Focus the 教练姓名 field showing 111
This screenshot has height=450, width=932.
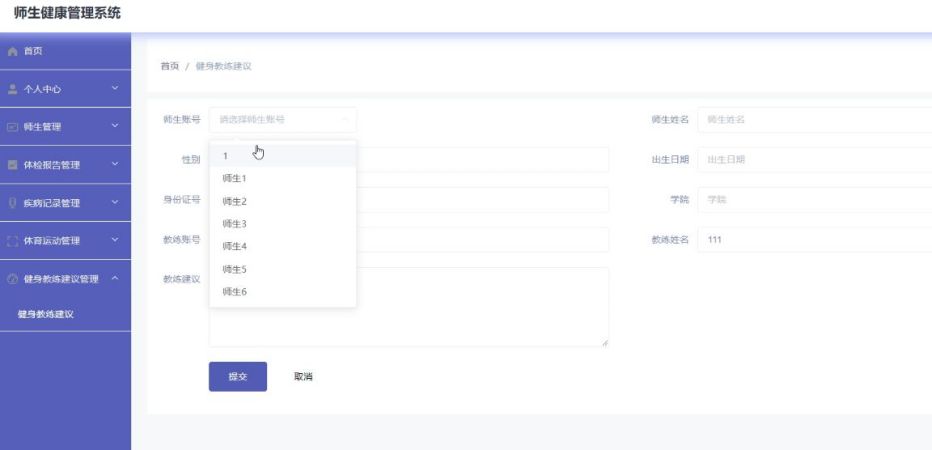click(815, 240)
